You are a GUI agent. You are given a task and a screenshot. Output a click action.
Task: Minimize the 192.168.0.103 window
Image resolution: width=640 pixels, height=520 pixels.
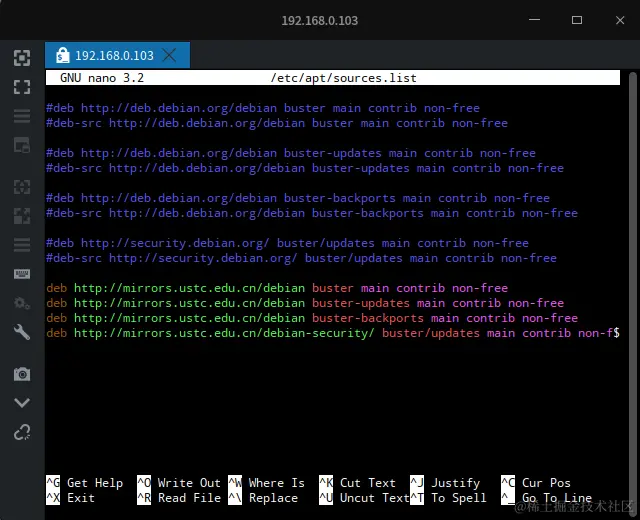(x=534, y=20)
